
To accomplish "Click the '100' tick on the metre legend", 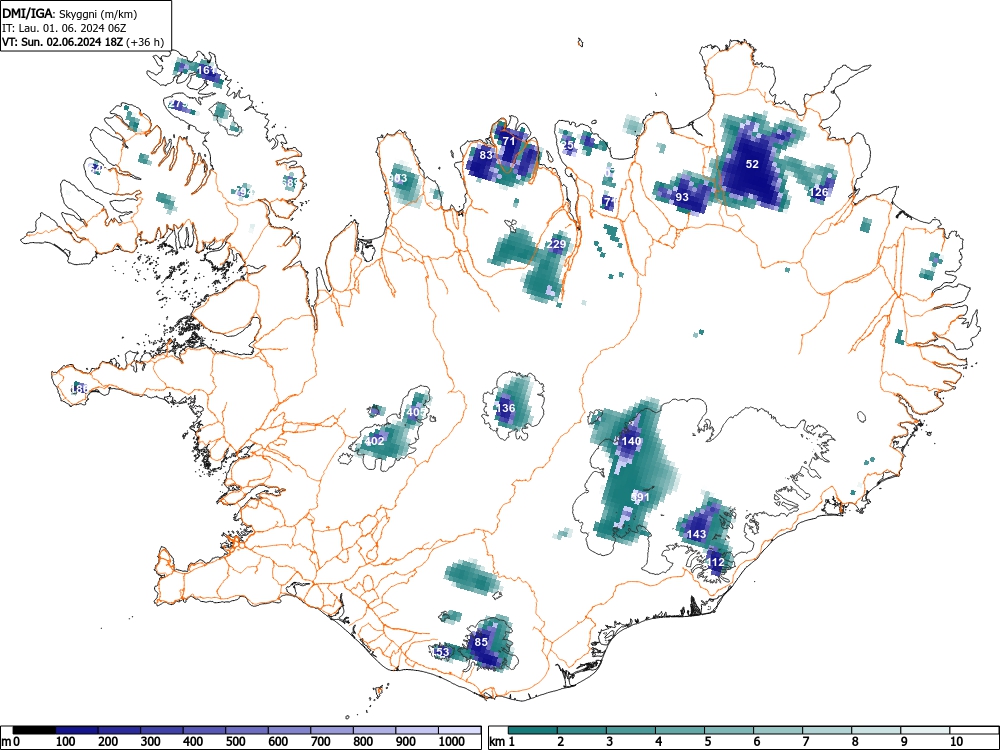I will (x=66, y=742).
